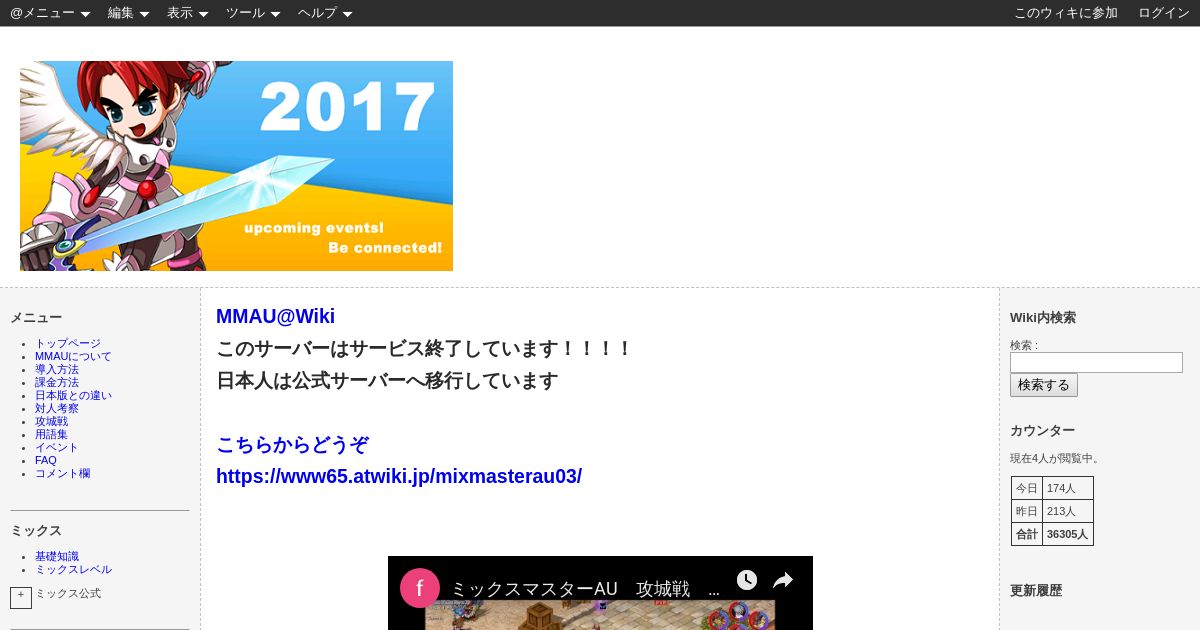1200x630 pixels.
Task: Open 導入方法 sidebar link
Action: click(x=57, y=369)
